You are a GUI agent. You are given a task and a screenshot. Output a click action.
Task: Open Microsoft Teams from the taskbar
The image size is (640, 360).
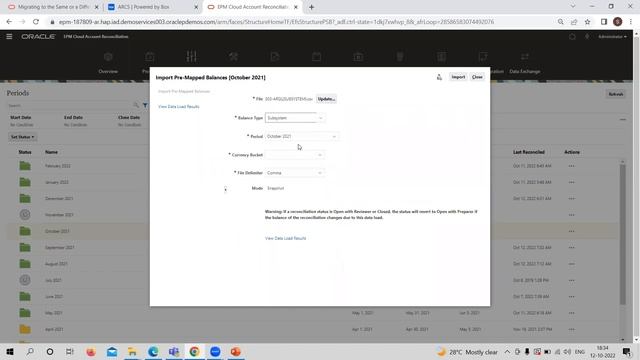click(174, 351)
